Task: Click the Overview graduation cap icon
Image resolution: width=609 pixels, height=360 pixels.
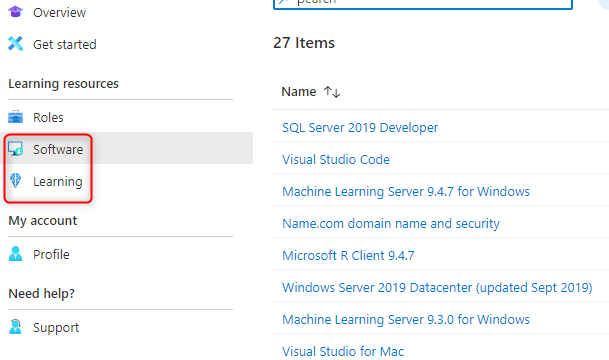Action: [16, 12]
